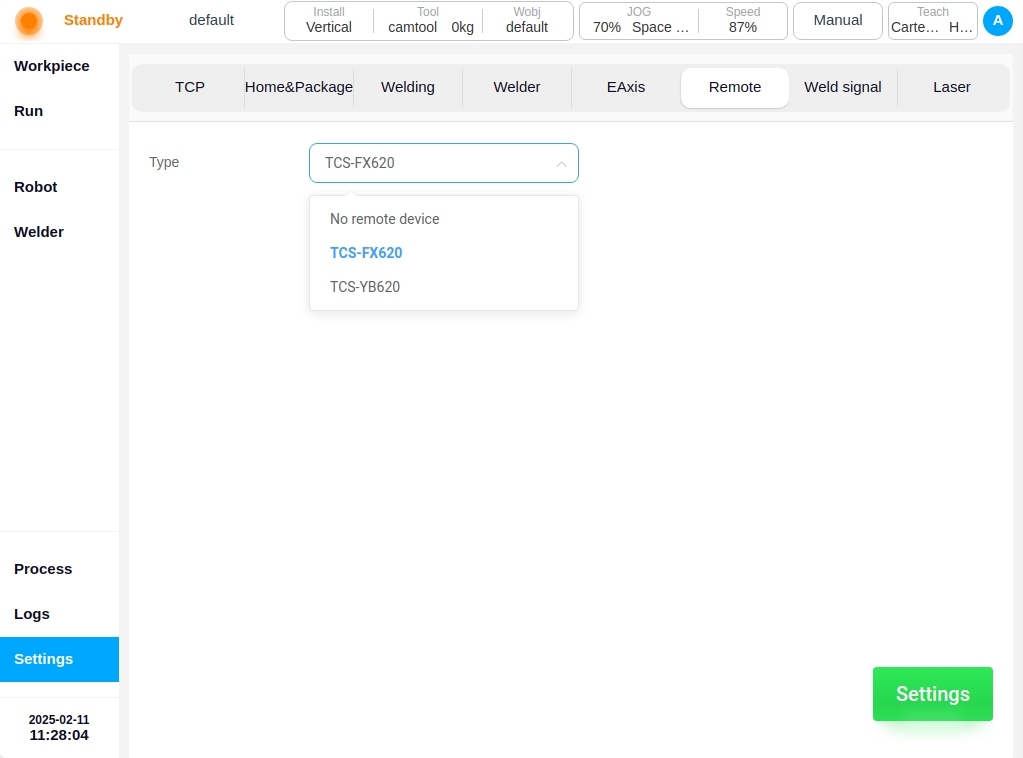
Task: Go to the Welding tab
Action: pos(408,87)
